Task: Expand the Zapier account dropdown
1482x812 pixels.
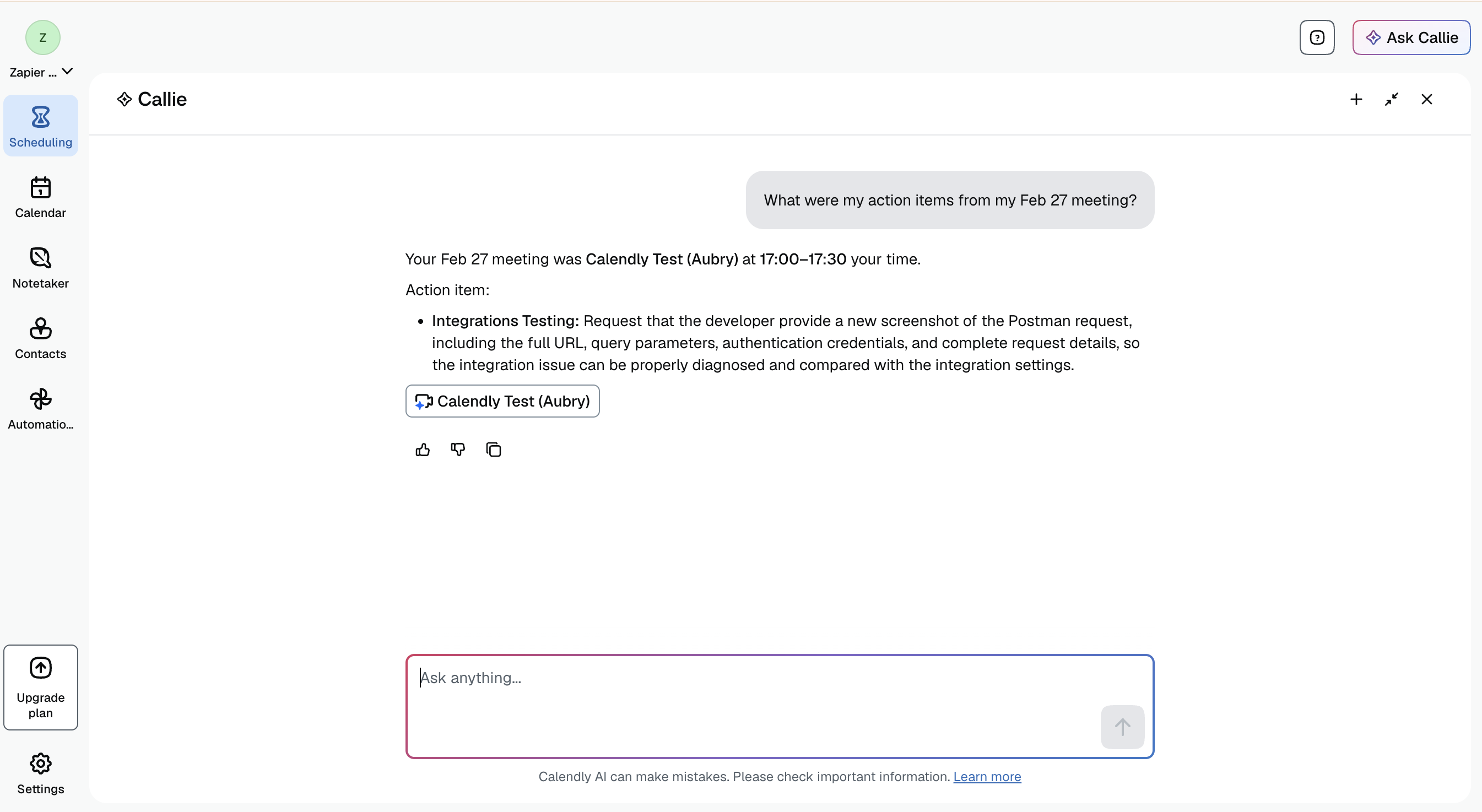Action: coord(41,72)
